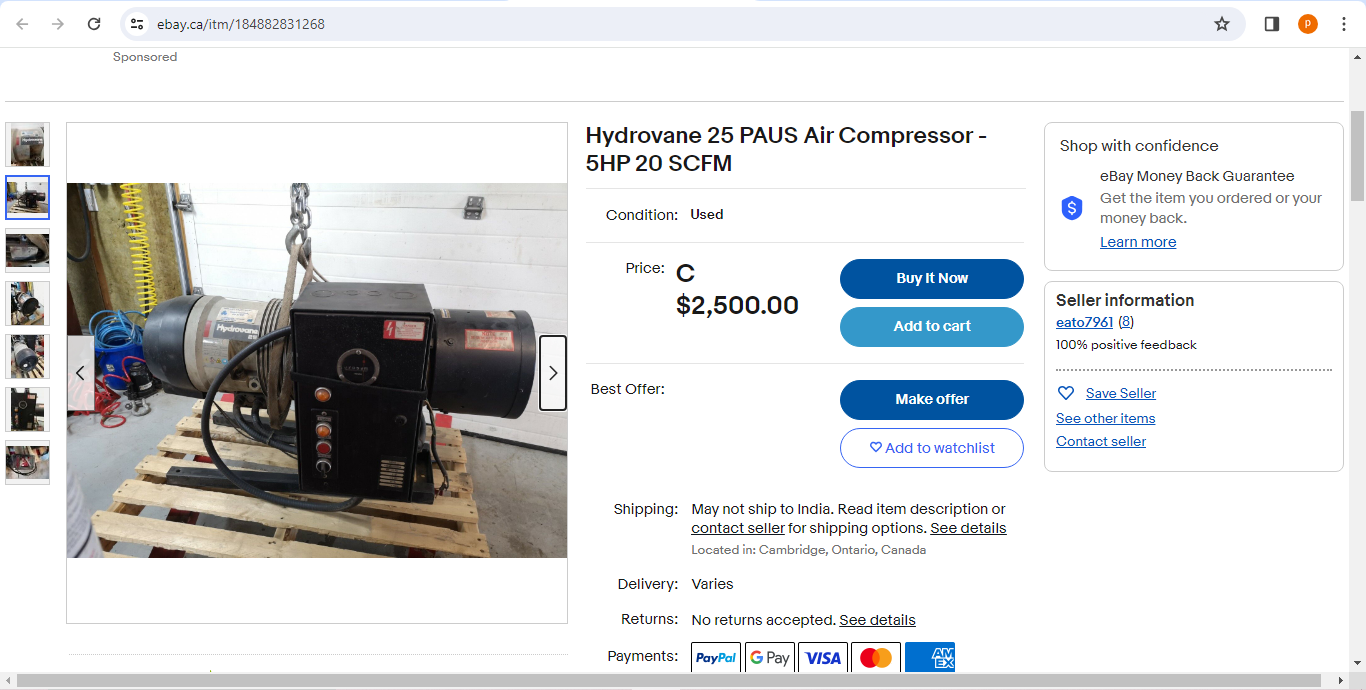The image size is (1366, 690).
Task: Open seller eato7961 profile link
Action: [1084, 322]
